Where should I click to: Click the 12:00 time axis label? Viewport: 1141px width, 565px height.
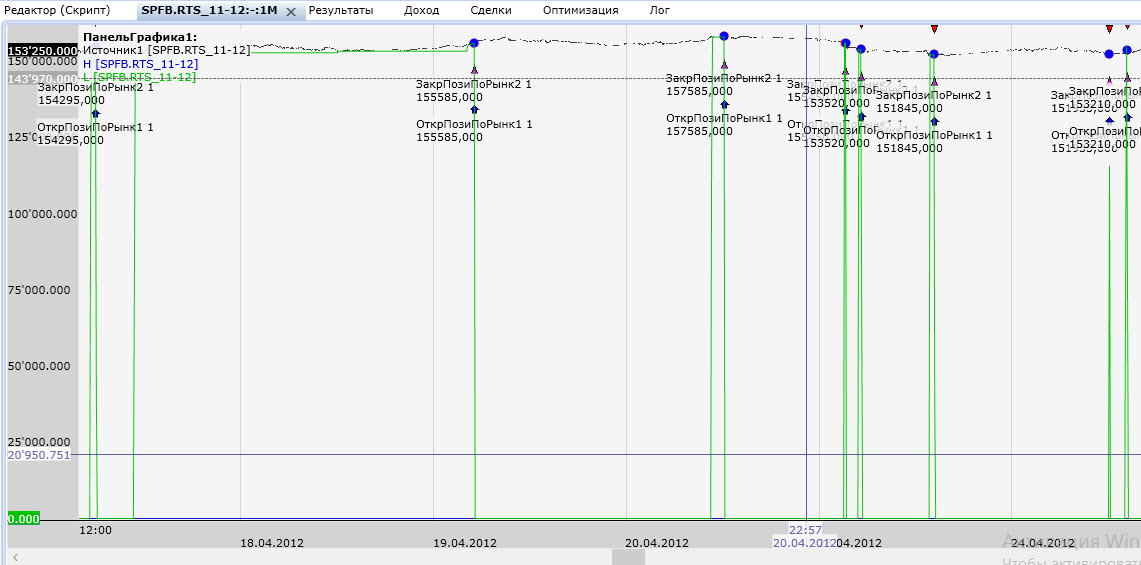(x=95, y=530)
